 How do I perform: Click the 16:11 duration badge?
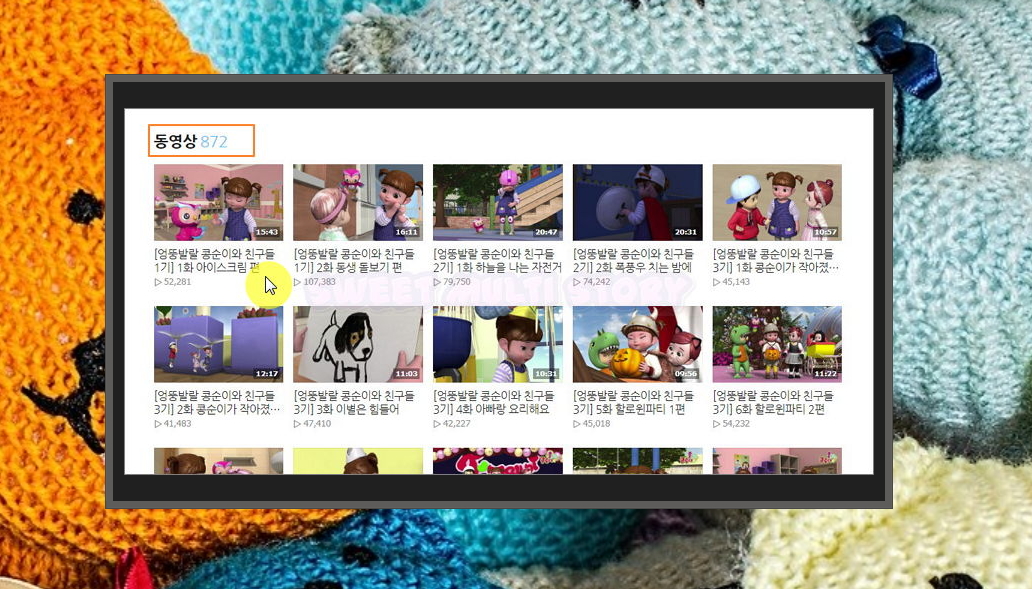click(406, 232)
